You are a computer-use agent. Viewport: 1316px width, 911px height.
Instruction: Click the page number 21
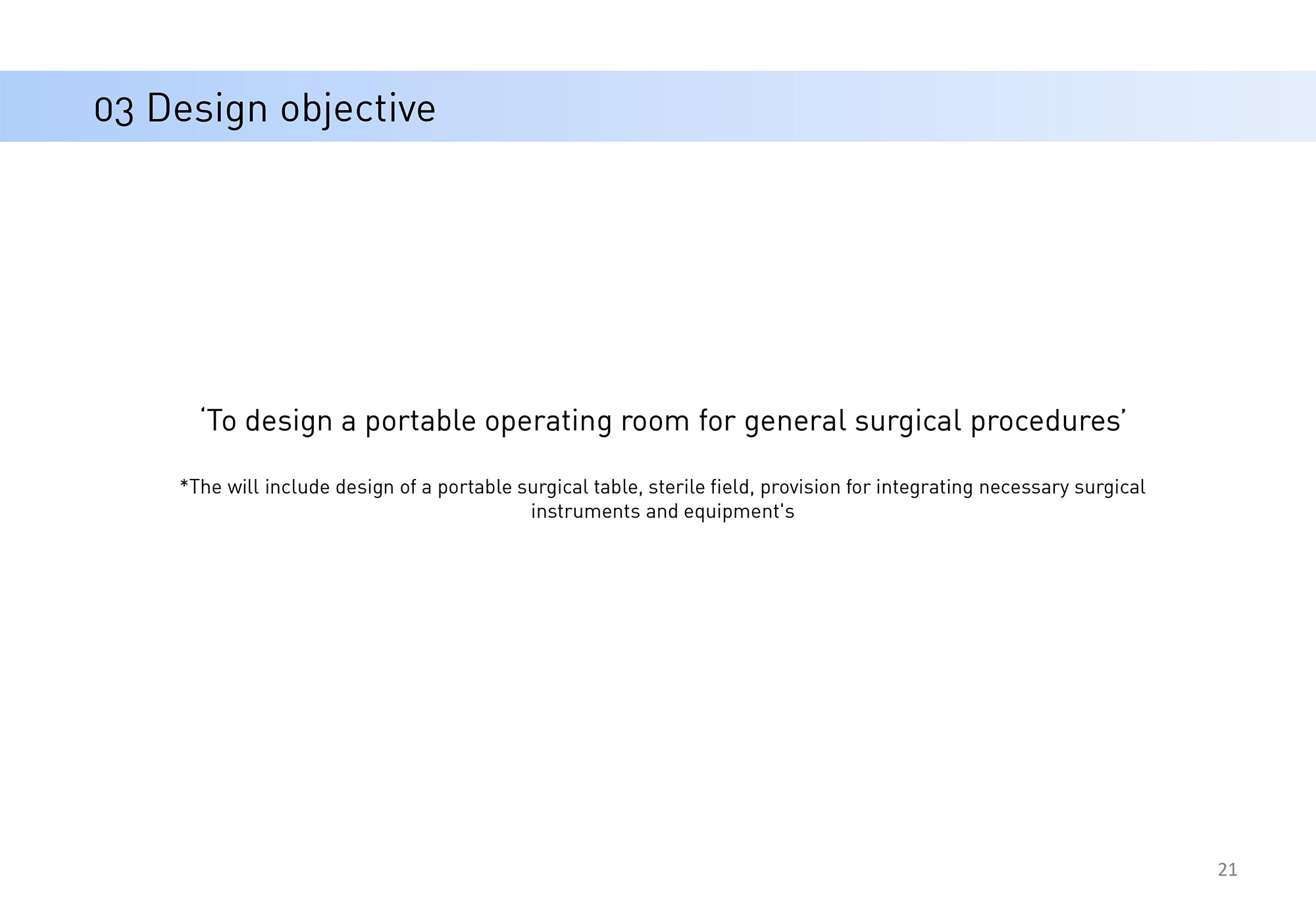point(1227,870)
